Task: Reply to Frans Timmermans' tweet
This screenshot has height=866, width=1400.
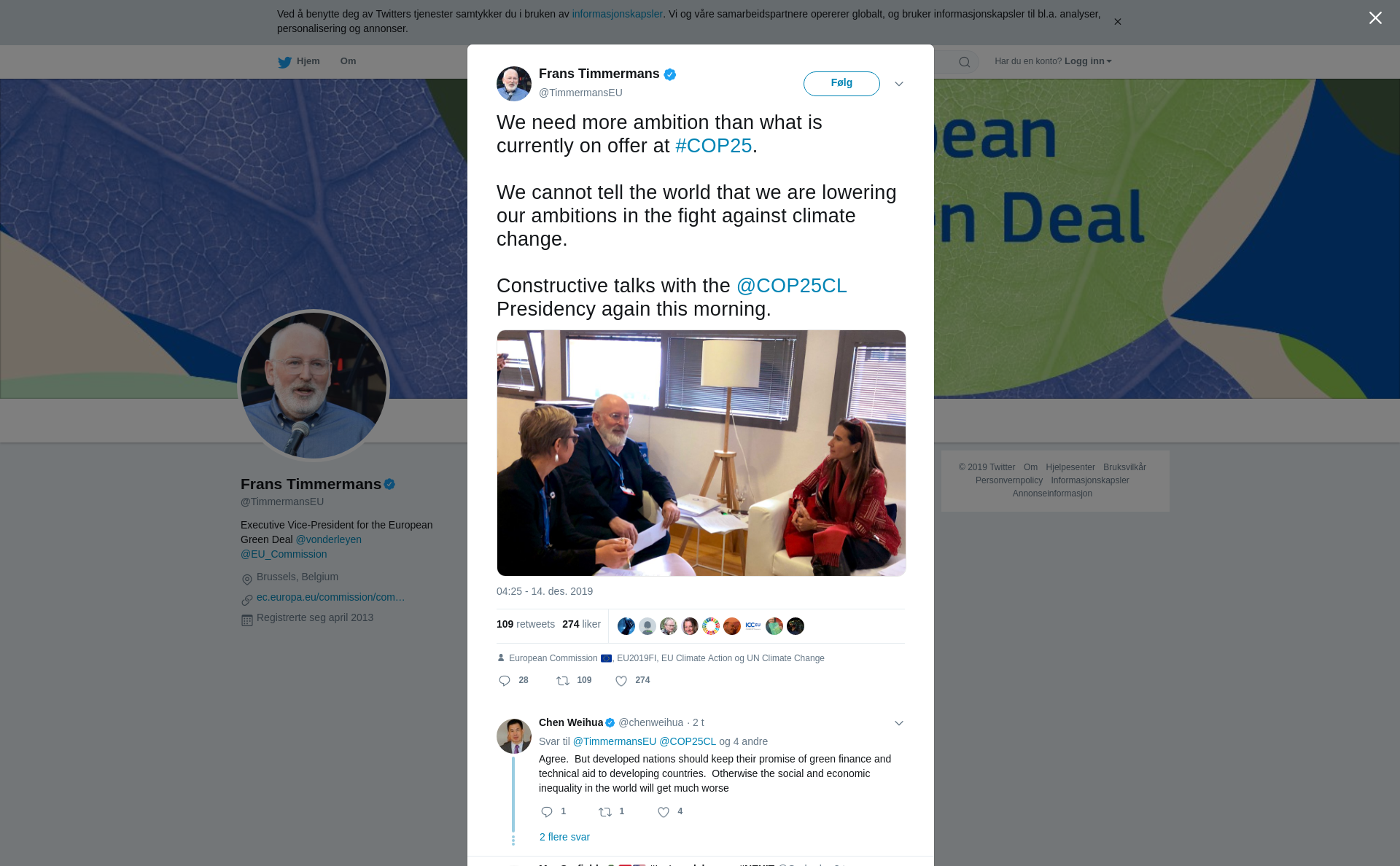Action: tap(505, 681)
